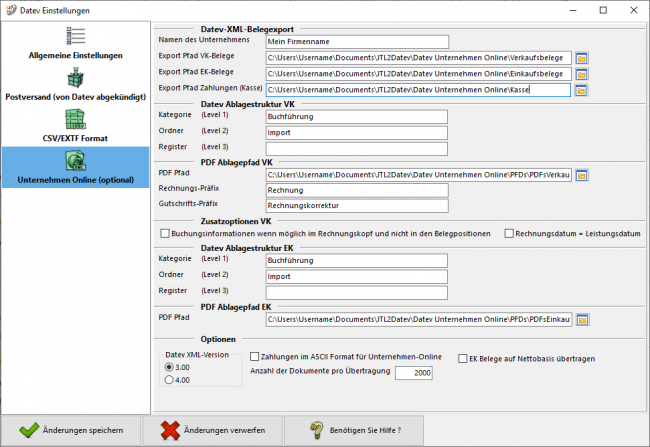Screen dimensions: 650x447
Task: Browse folder for Export Pfad EK-Belege
Action: (x=581, y=74)
